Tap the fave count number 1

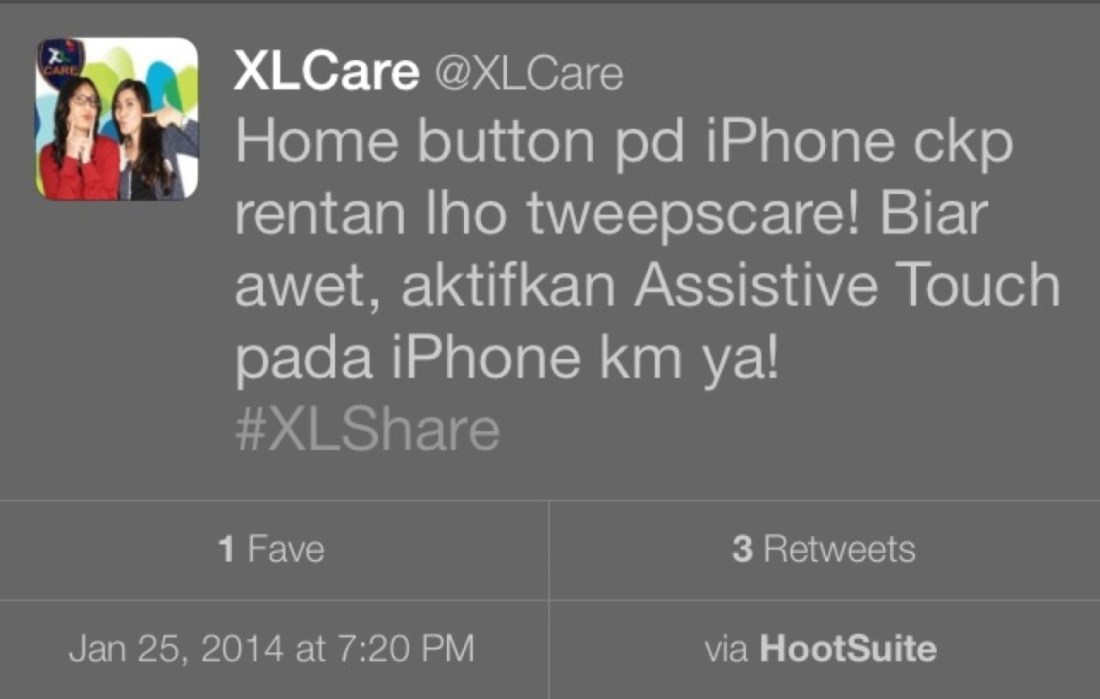(226, 549)
